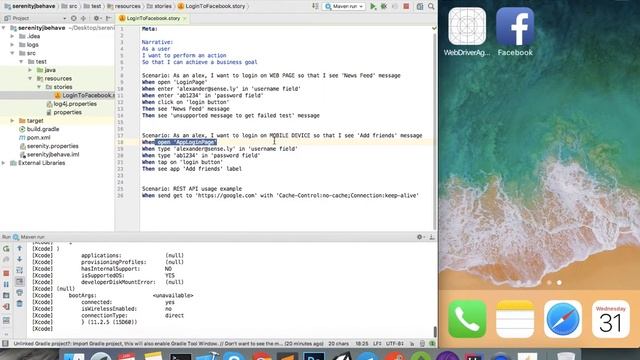Collapse the resources folder
The width and height of the screenshot is (640, 360).
(x=30, y=78)
